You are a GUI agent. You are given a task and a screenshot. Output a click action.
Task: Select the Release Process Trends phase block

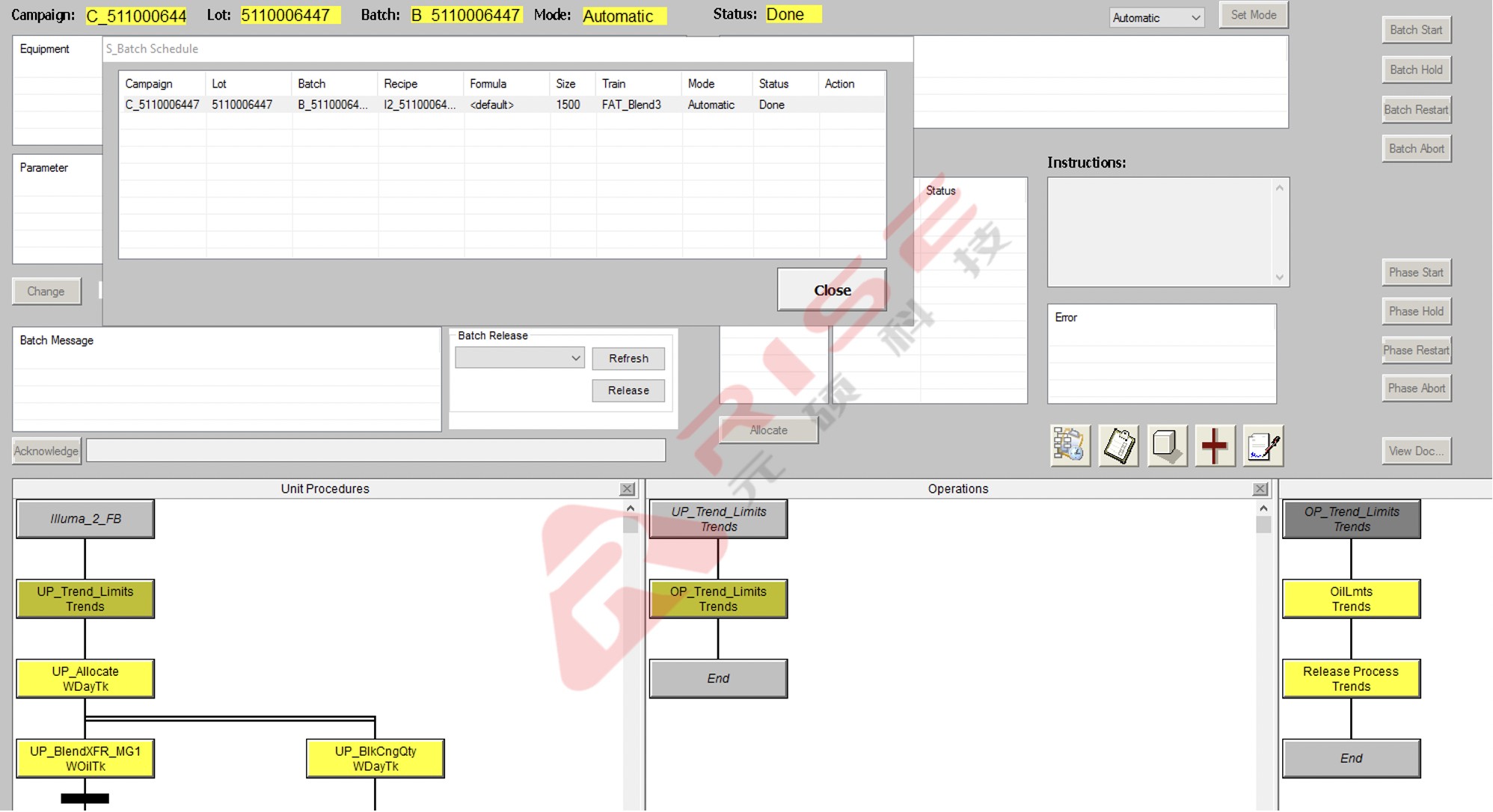1350,679
